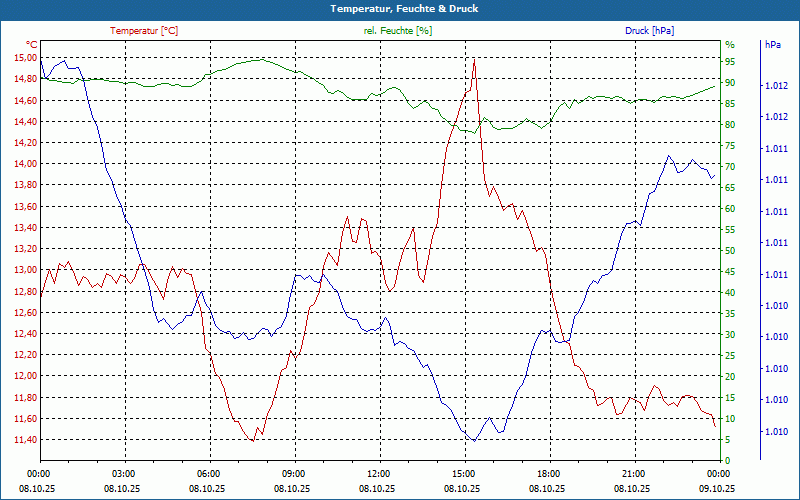The height and width of the screenshot is (500, 800).
Task: Click the green '50' humidity axis value
Action: point(730,251)
